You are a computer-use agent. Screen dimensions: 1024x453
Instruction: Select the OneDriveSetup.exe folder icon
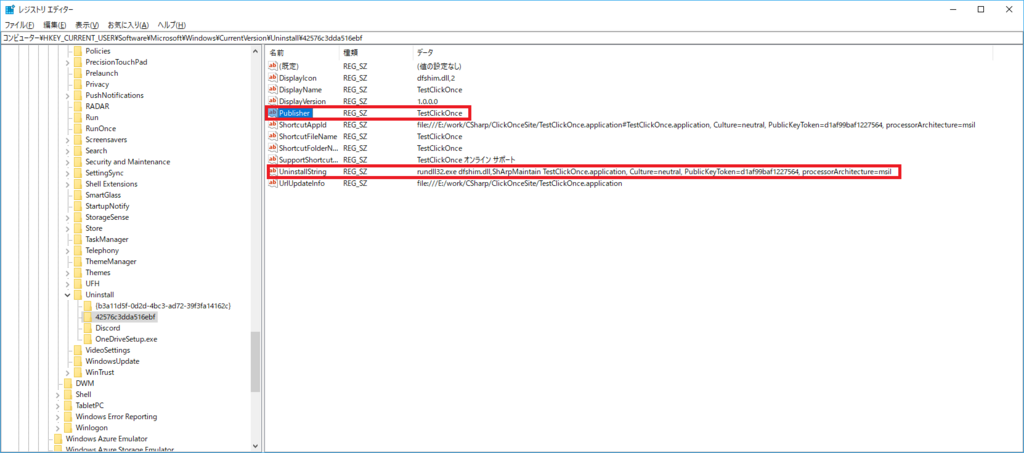click(88, 339)
